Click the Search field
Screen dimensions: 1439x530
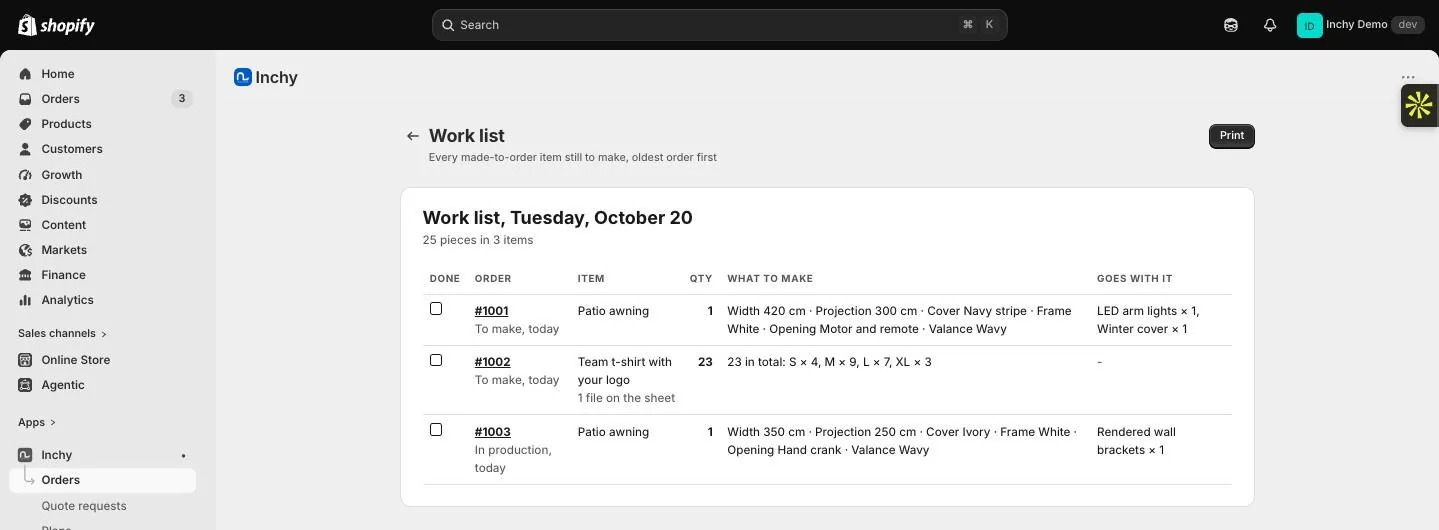click(x=719, y=25)
